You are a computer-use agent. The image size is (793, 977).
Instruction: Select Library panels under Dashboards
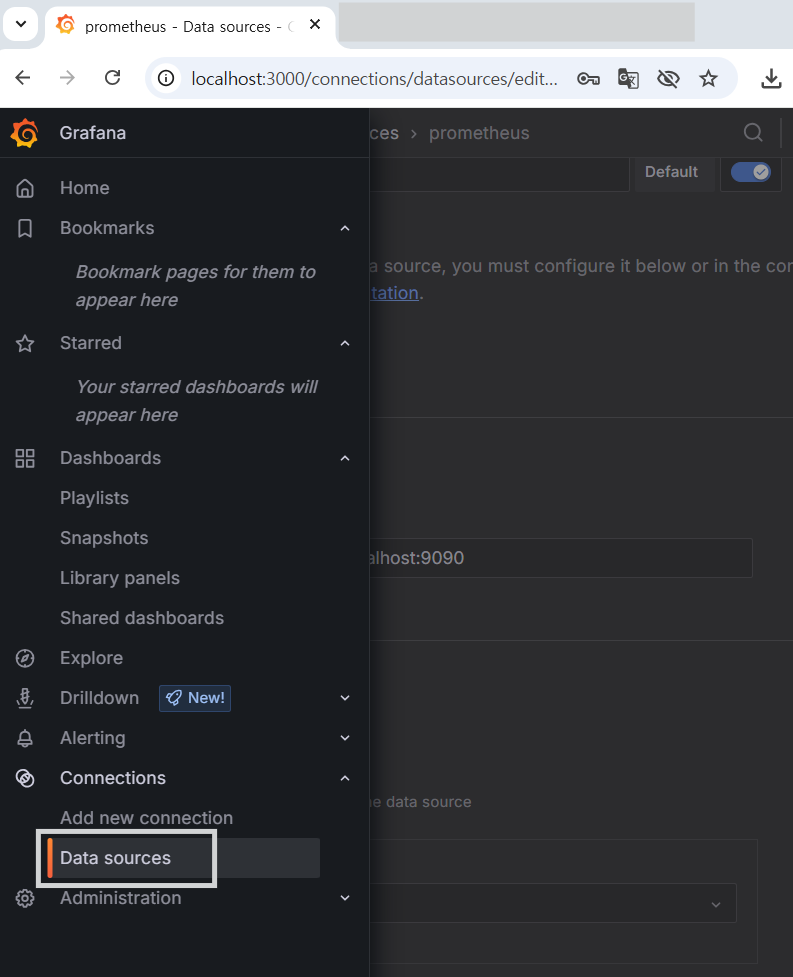[x=120, y=578]
